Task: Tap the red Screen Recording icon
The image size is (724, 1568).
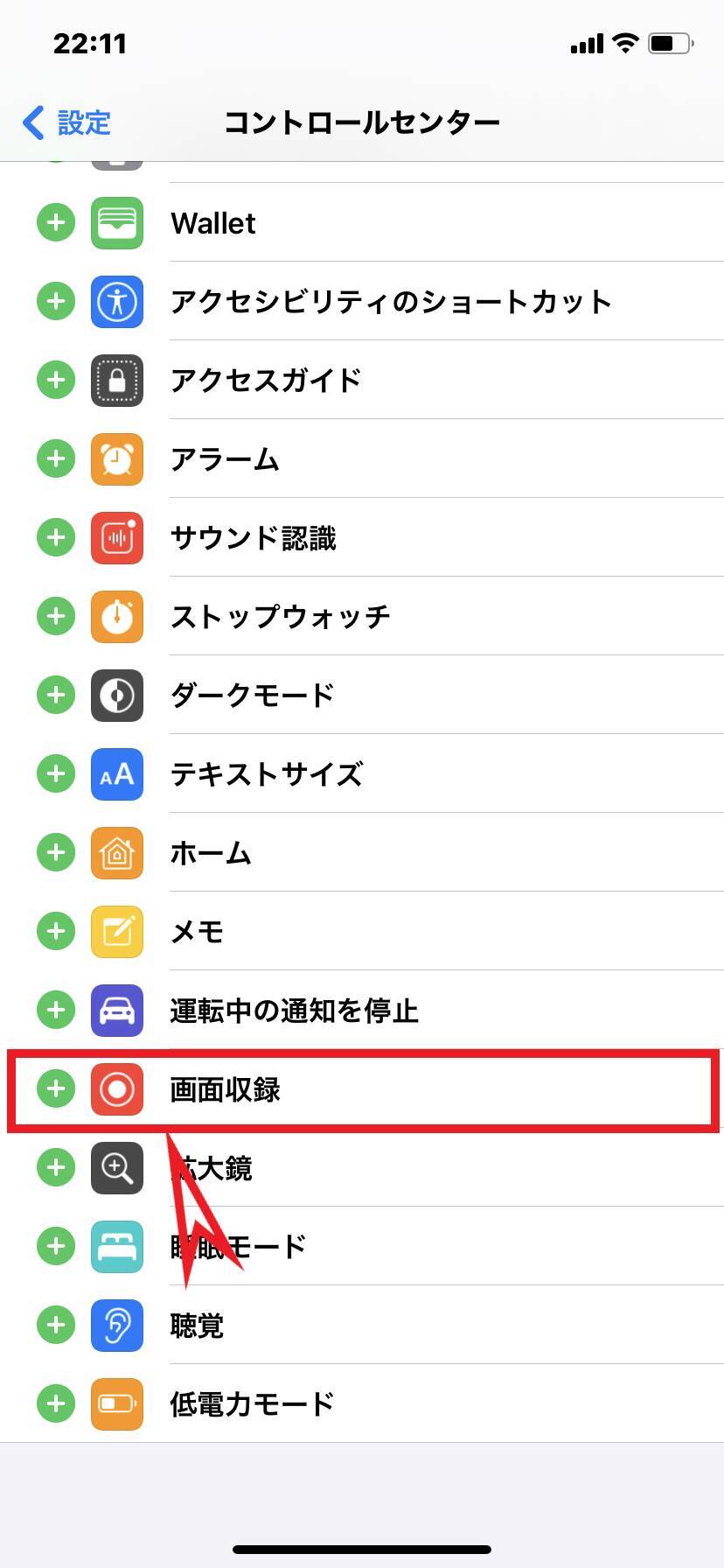Action: [x=117, y=1089]
